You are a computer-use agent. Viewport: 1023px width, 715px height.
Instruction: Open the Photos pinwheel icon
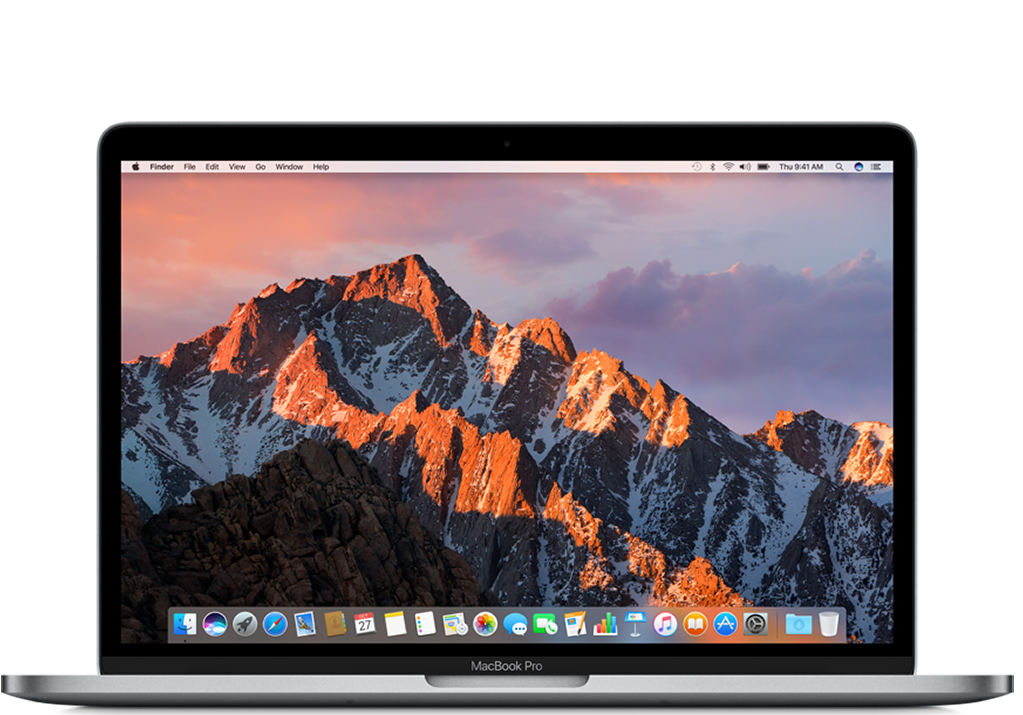[x=485, y=624]
